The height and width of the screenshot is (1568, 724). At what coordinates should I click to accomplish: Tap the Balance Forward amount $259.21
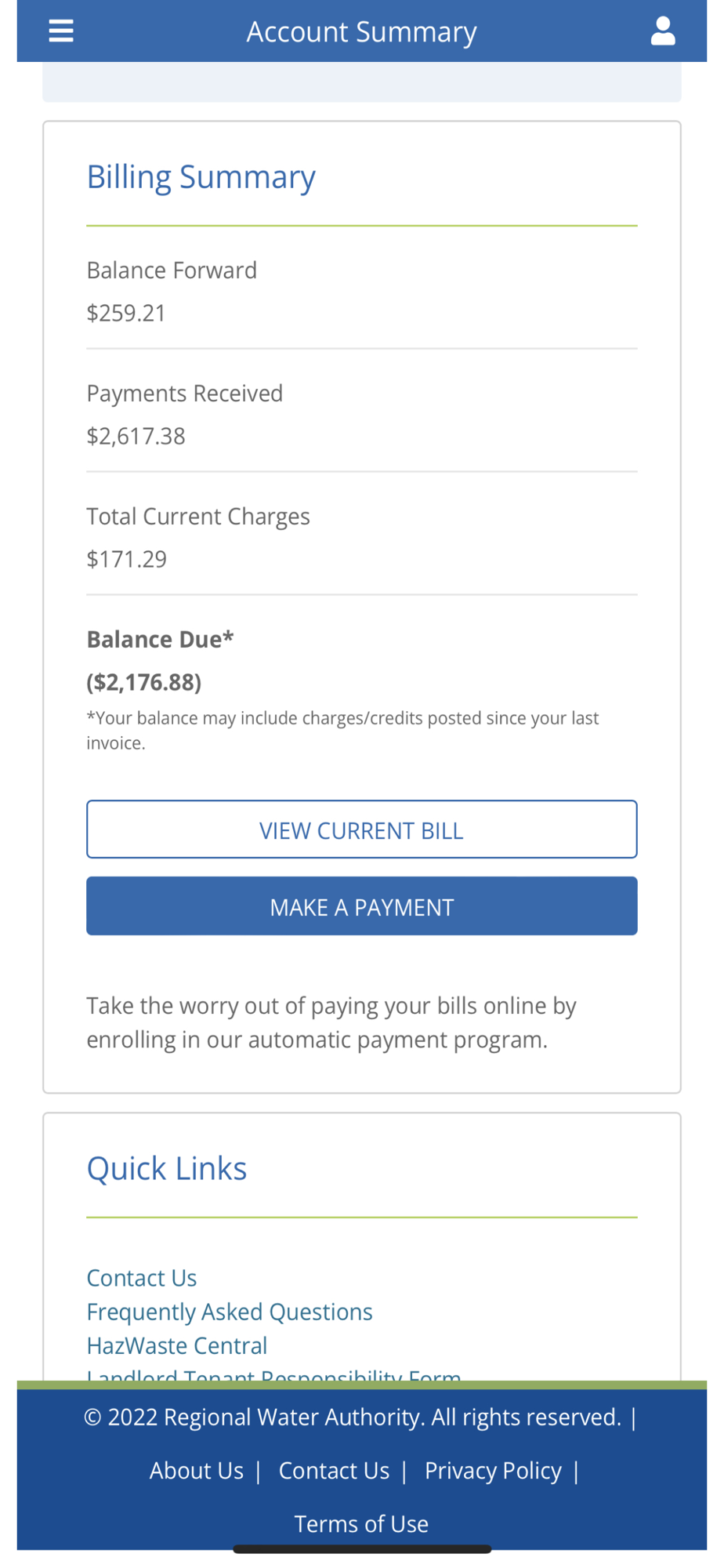[x=126, y=314]
